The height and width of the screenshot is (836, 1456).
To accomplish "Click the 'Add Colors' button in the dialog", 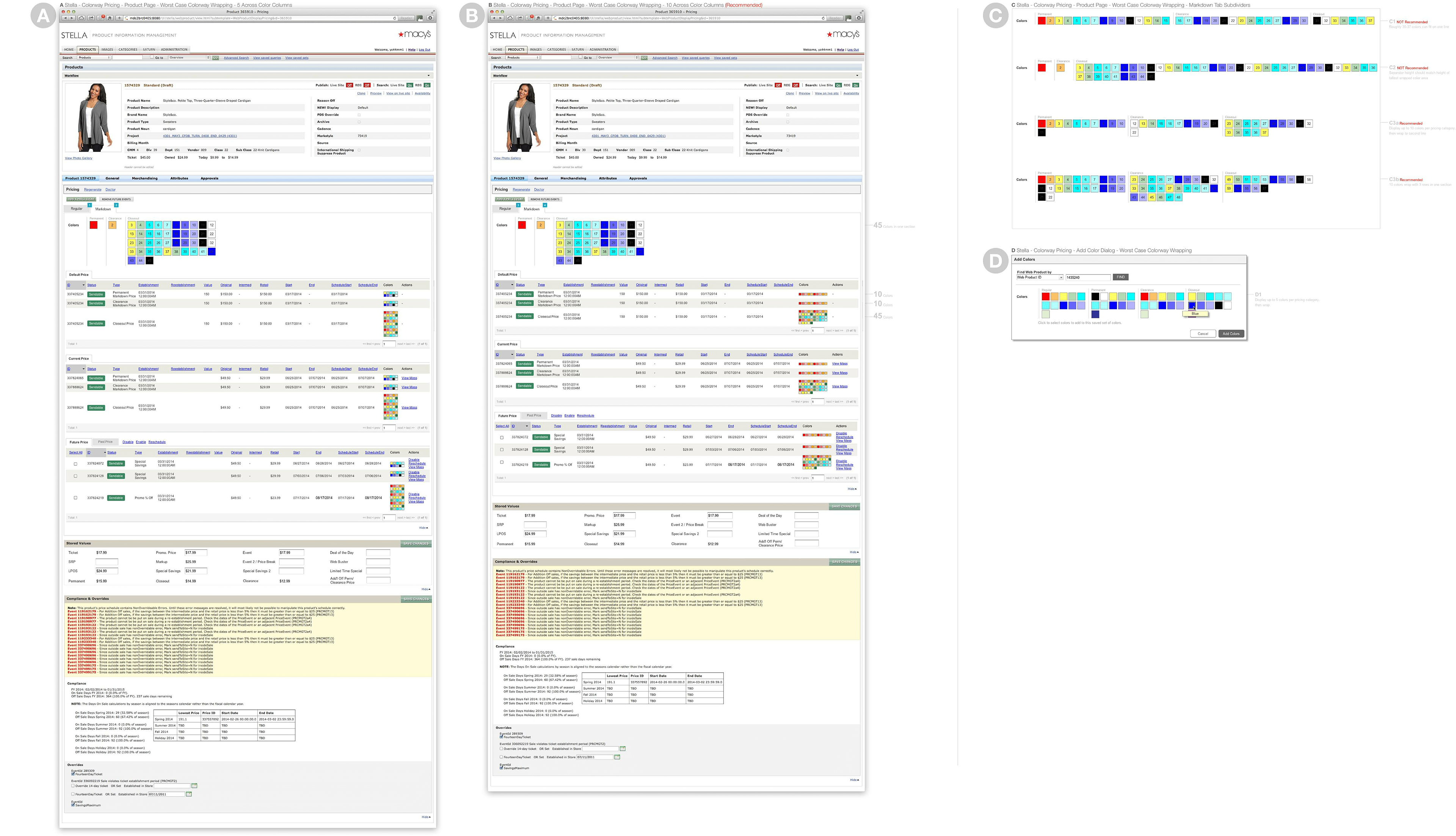I will coord(1231,333).
